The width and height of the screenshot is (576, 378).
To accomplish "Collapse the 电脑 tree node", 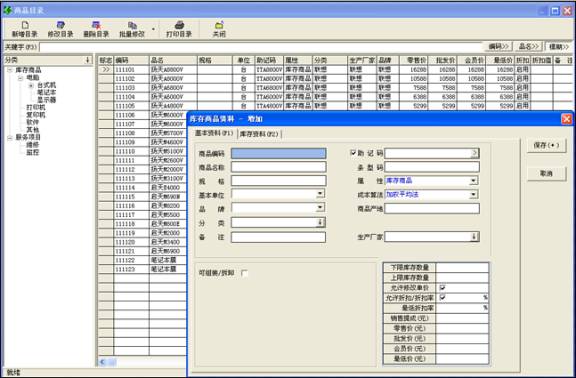I will [x=21, y=78].
